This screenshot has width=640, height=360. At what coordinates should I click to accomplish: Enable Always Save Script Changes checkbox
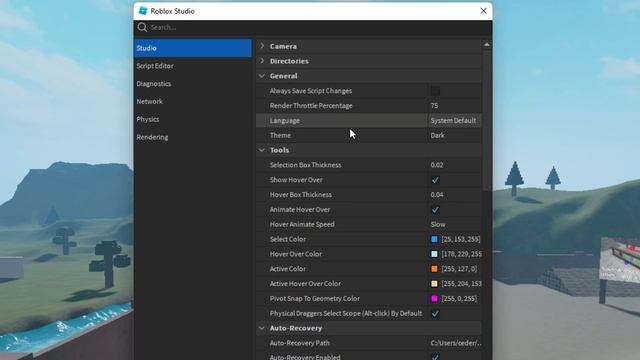[x=435, y=91]
